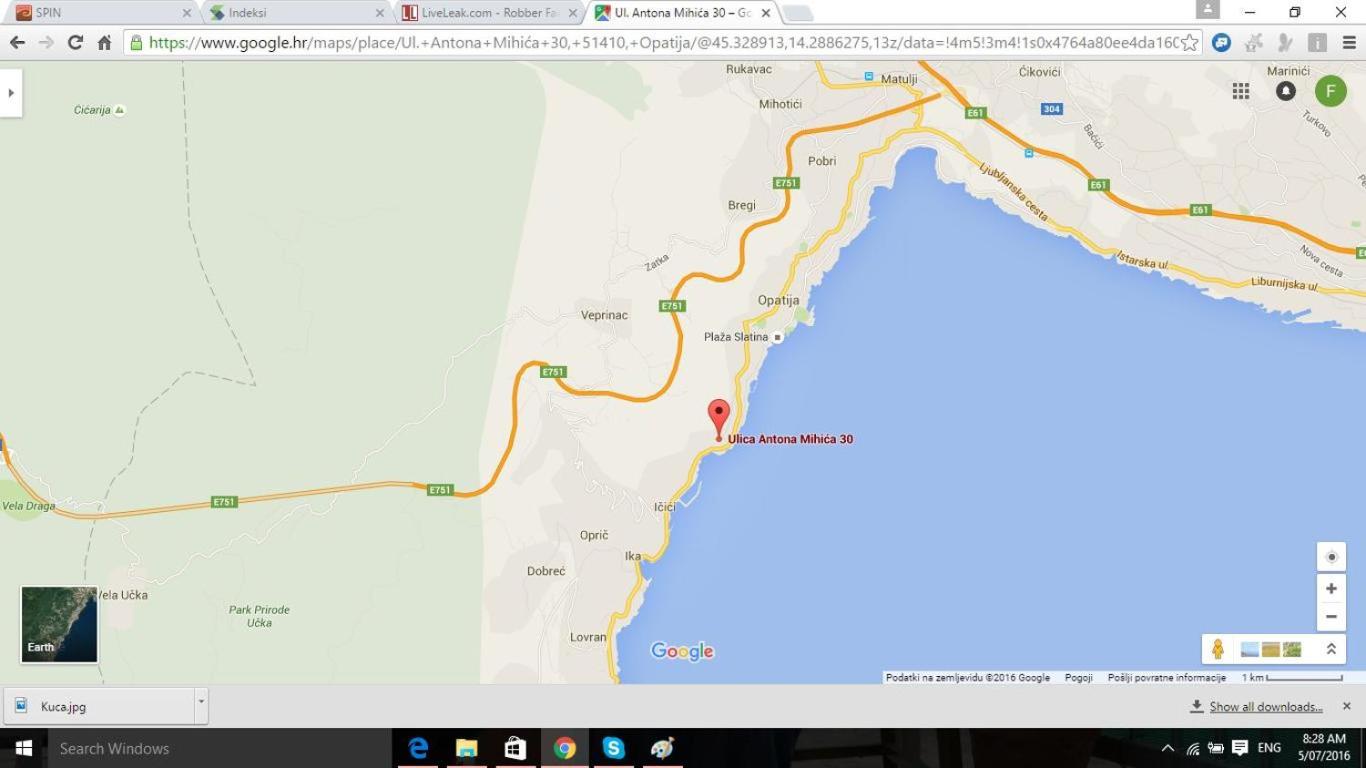Viewport: 1366px width, 768px height.
Task: Zoom in with the map plus button
Action: click(1331, 589)
